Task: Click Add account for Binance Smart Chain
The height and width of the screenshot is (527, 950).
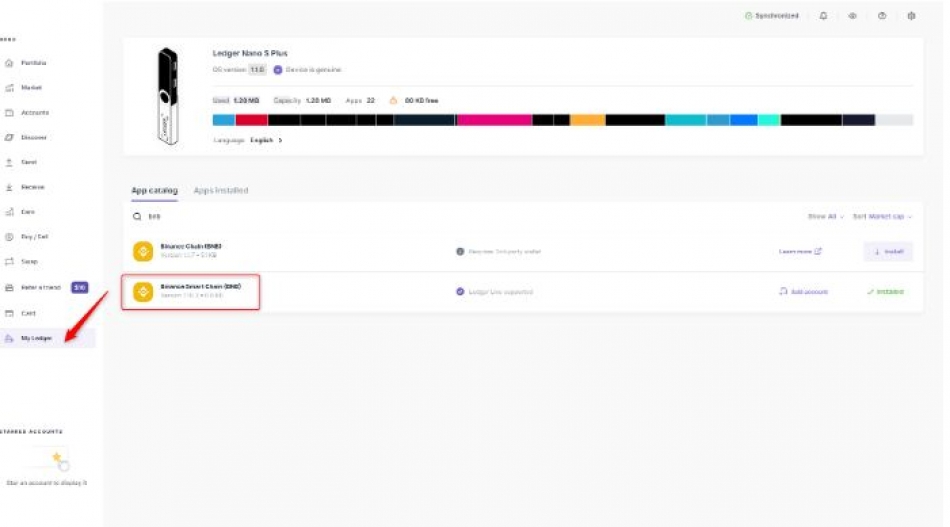Action: click(x=803, y=292)
